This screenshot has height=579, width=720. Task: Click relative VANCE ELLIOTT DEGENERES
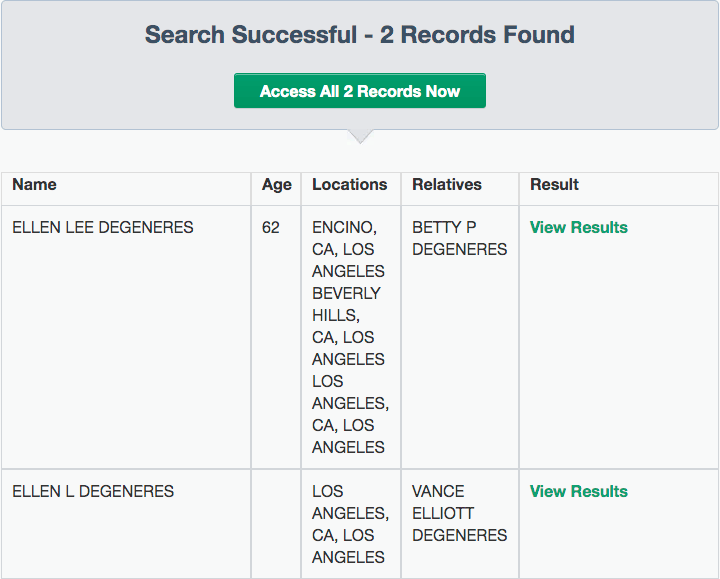[x=460, y=513]
